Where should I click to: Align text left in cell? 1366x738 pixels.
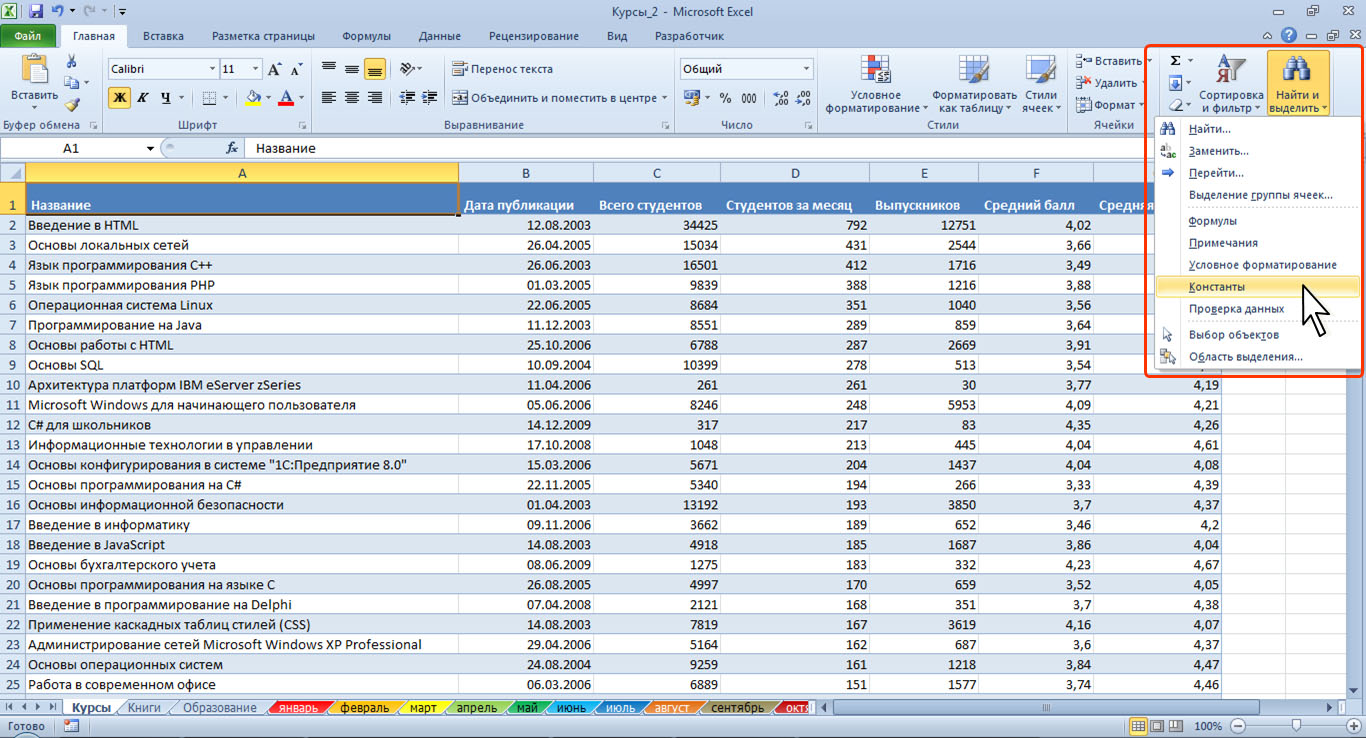pyautogui.click(x=328, y=97)
